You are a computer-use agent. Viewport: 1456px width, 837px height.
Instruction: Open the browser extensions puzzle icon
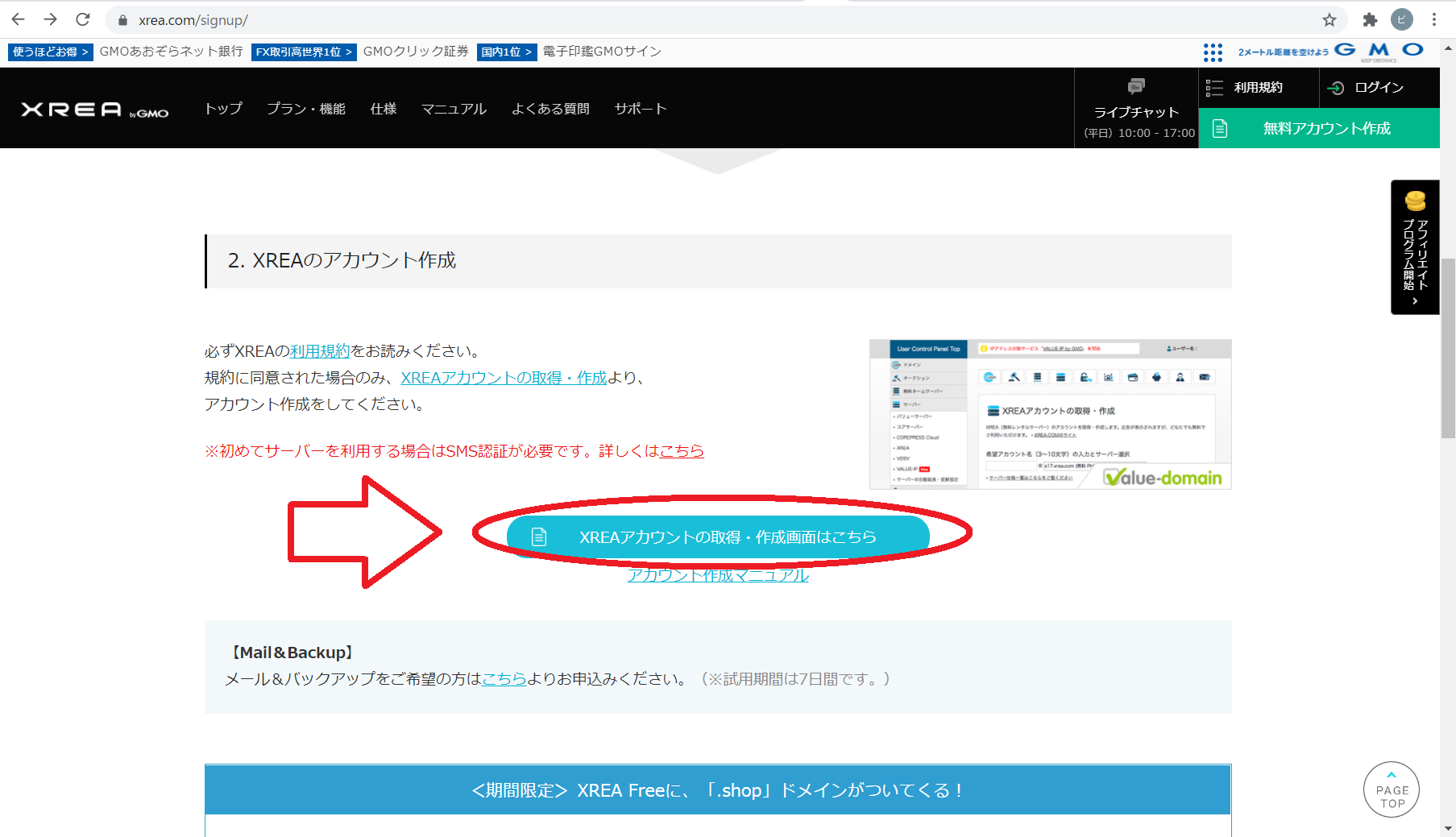1370,20
